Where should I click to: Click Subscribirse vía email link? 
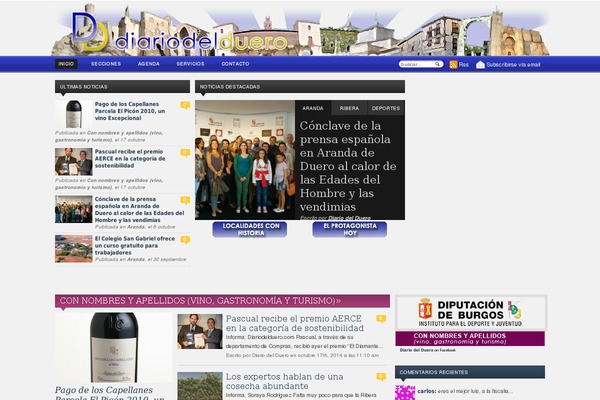pyautogui.click(x=513, y=65)
